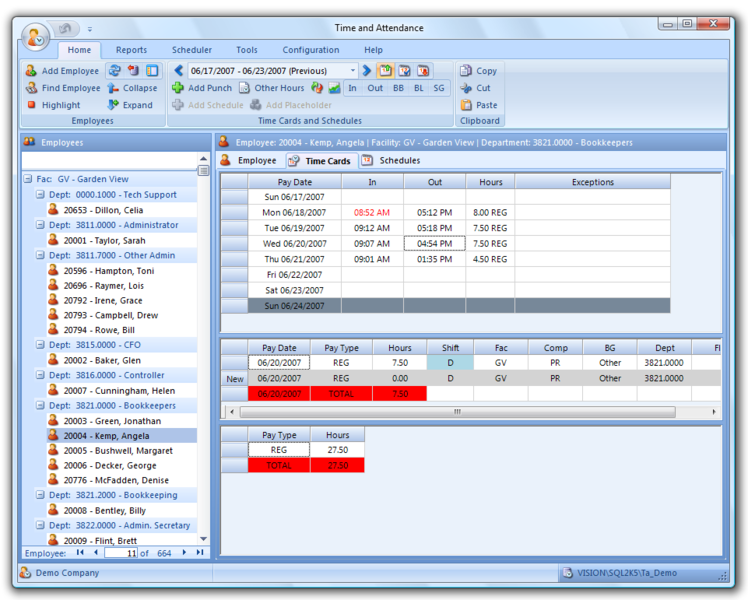
Task: Switch to the Reports ribbon tab
Action: pos(131,50)
